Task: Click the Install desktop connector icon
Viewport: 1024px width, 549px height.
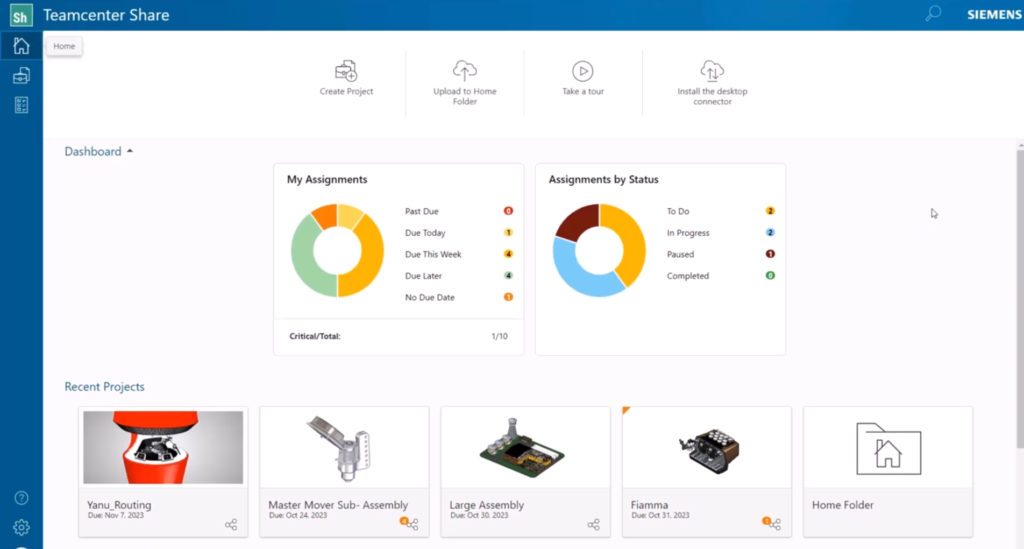Action: click(x=712, y=71)
